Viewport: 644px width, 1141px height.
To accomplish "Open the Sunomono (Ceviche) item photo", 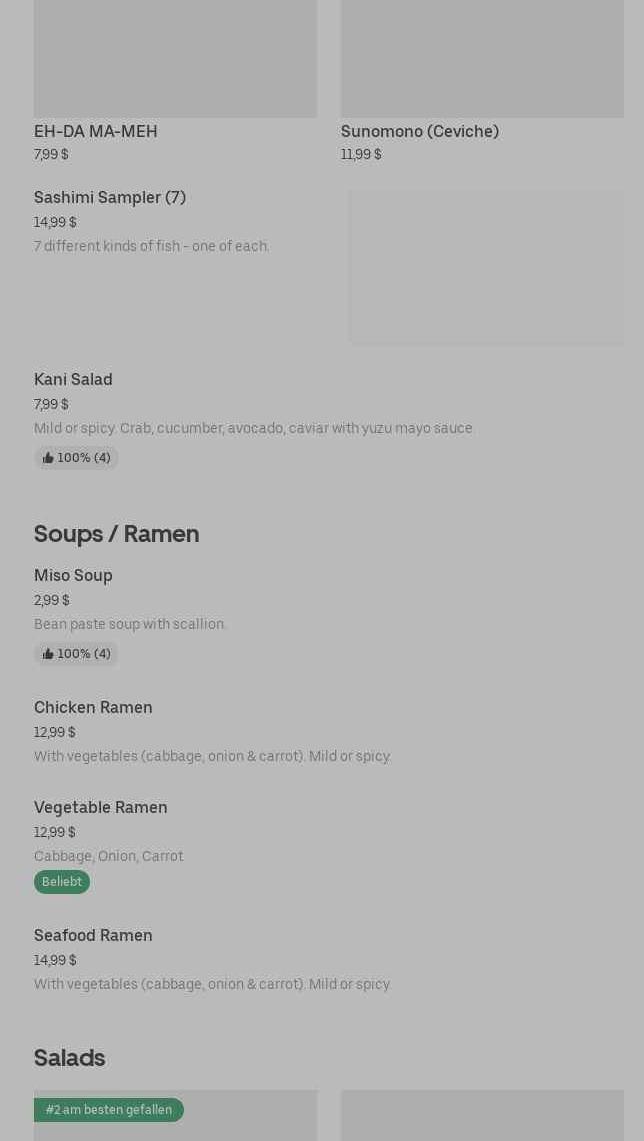I will (482, 58).
